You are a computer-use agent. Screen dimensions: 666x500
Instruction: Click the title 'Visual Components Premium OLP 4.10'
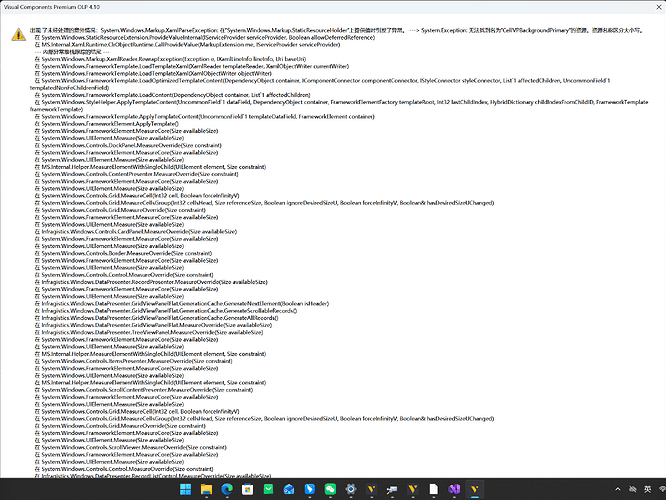(52, 7)
